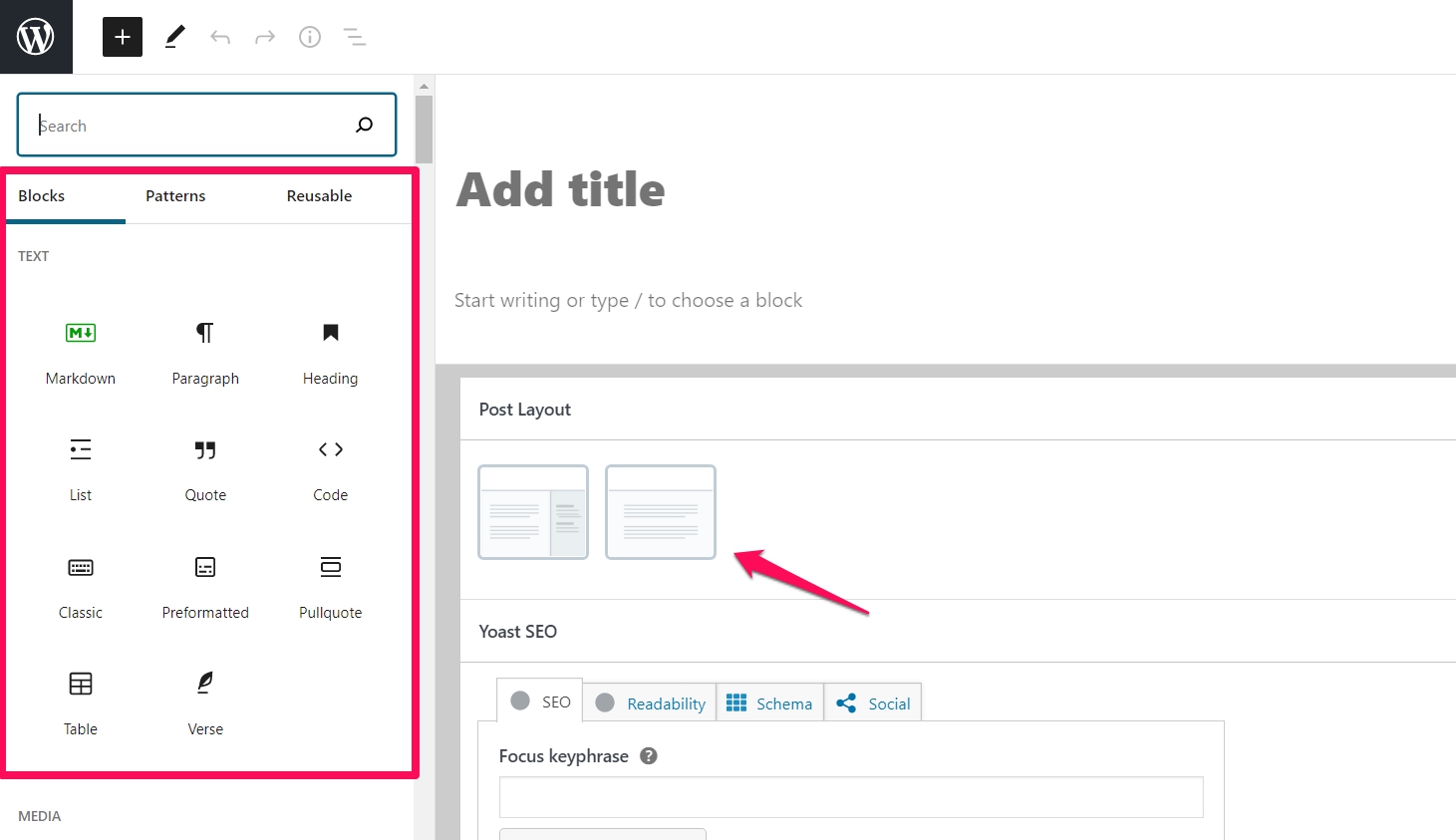The height and width of the screenshot is (840, 1456).
Task: Select the full-width post layout option
Action: click(660, 512)
